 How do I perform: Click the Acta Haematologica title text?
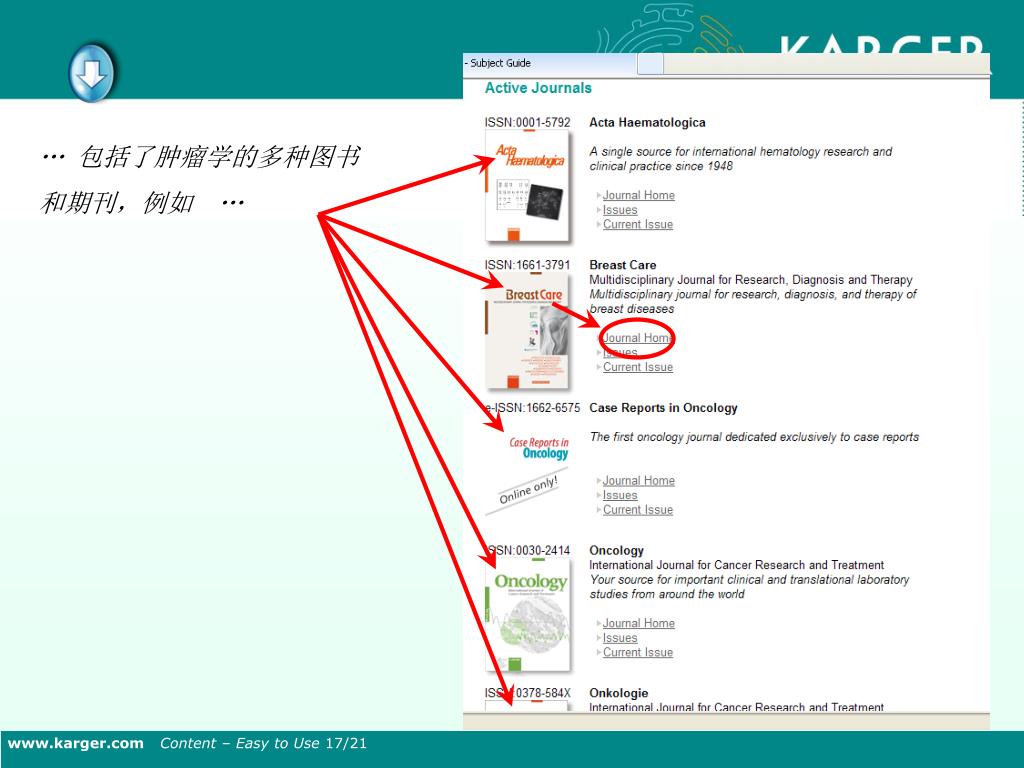click(x=647, y=122)
